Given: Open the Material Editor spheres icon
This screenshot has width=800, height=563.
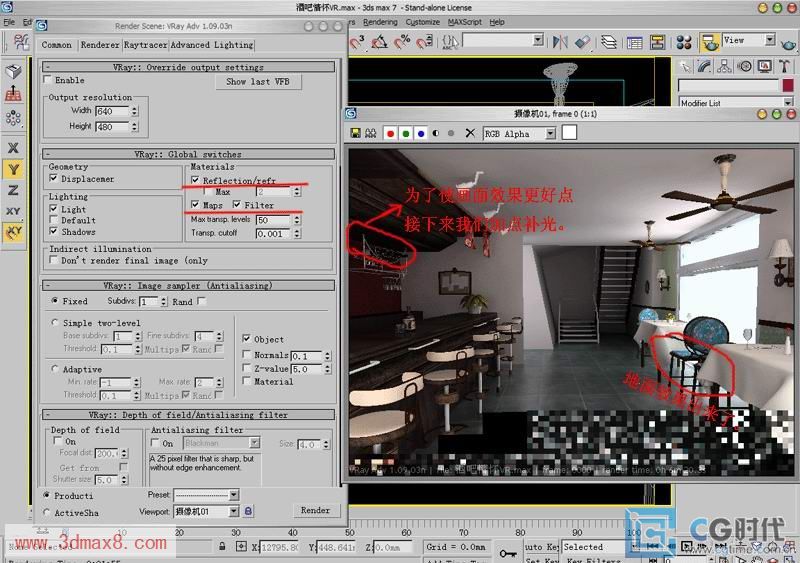Looking at the screenshot, I should [x=684, y=42].
